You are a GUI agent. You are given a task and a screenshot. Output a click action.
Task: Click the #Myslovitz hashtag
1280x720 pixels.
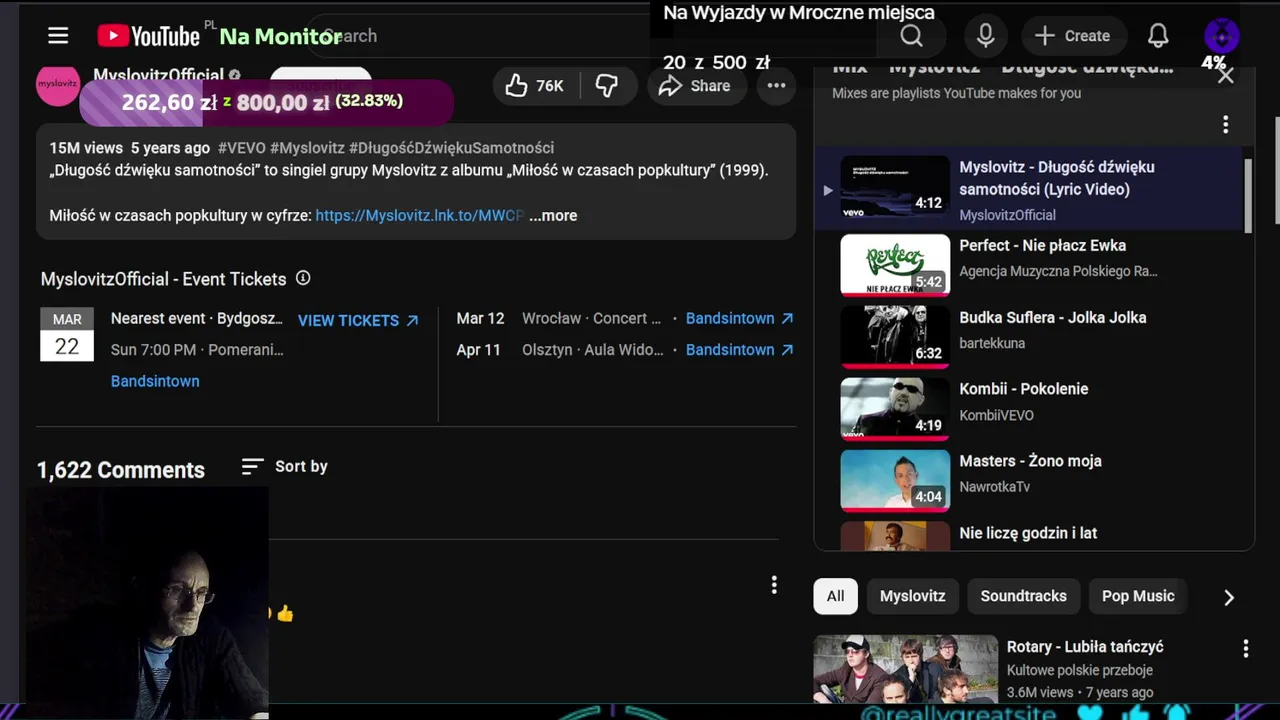307,148
